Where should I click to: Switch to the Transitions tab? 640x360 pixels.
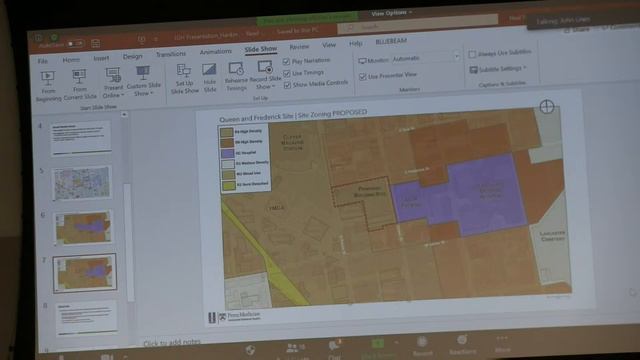tap(171, 54)
